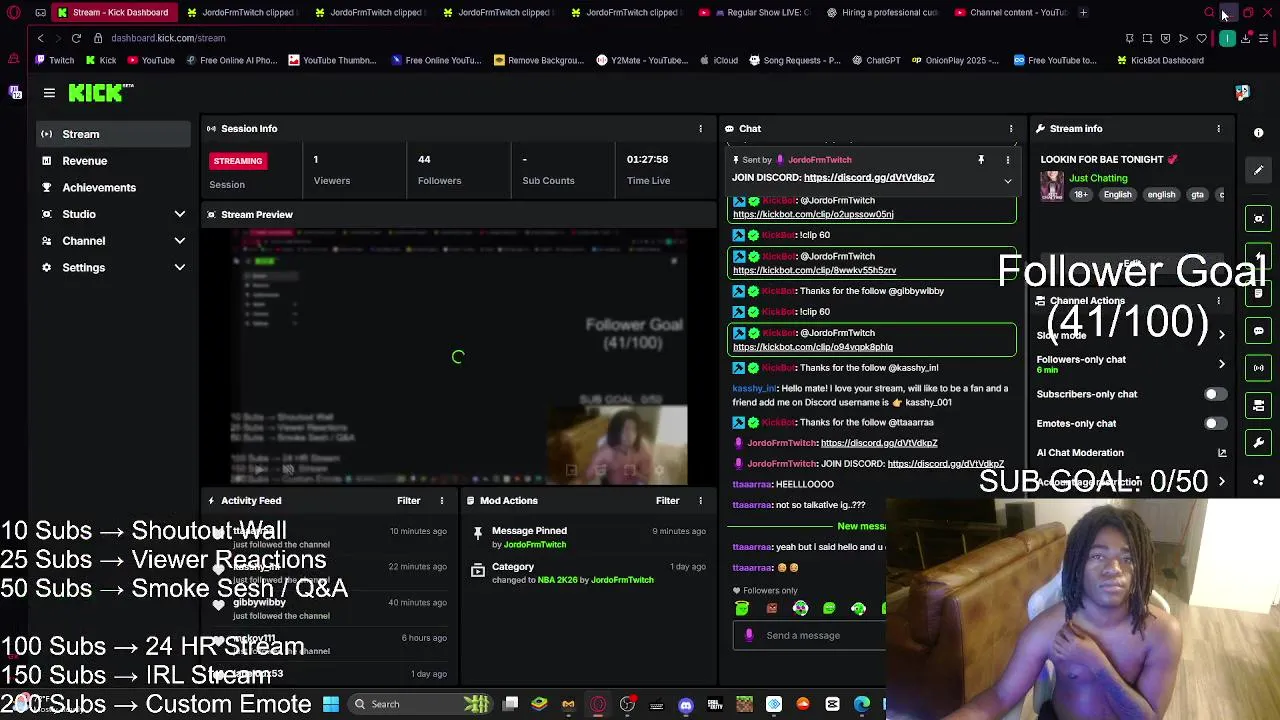The height and width of the screenshot is (720, 1280).
Task: Open kickbot.com/clip/o2upssow05nj link
Action: [813, 214]
